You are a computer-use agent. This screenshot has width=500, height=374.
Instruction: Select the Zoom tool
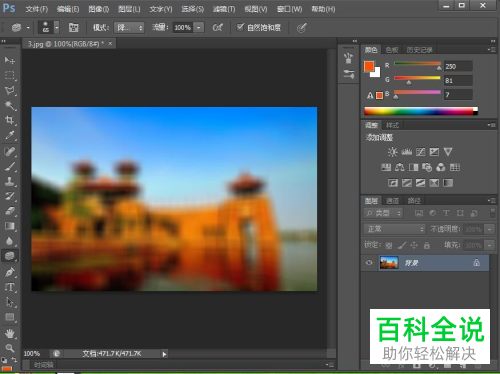[x=10, y=348]
